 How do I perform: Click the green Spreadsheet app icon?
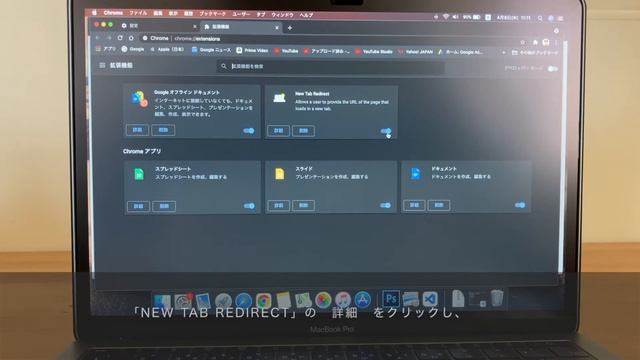coord(139,174)
